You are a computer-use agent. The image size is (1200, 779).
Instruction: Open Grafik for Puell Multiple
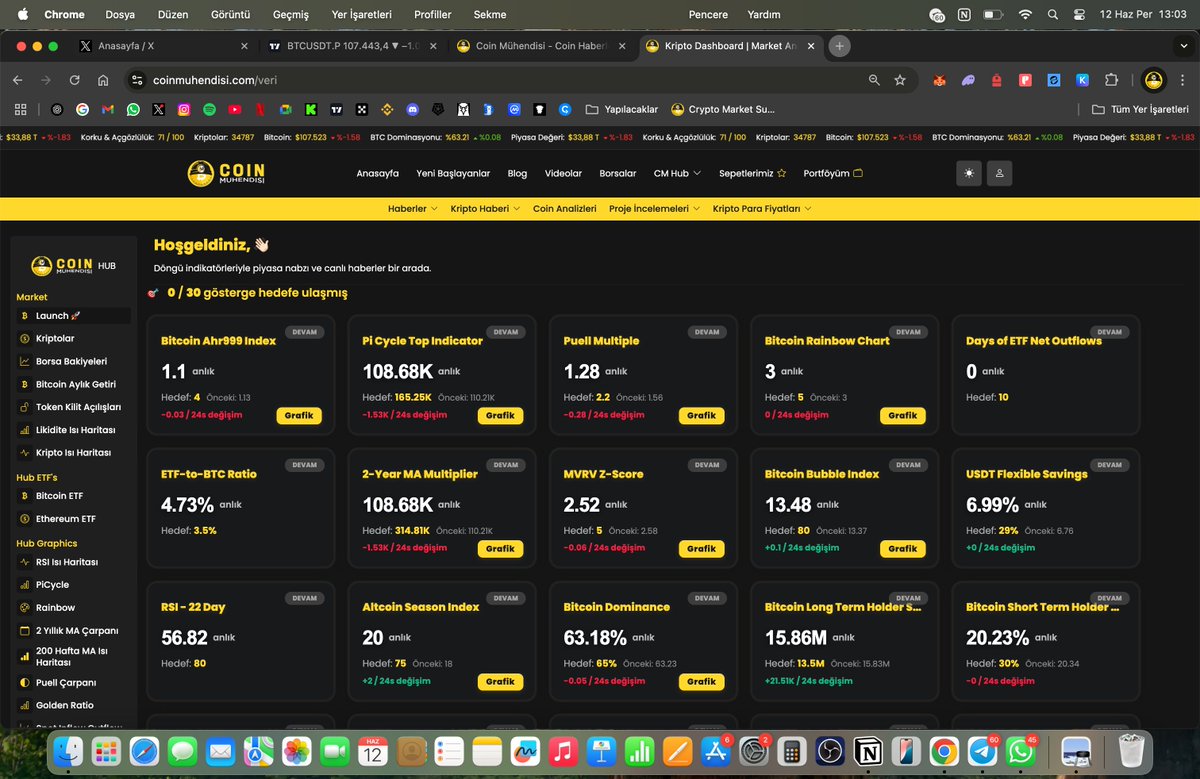click(701, 415)
